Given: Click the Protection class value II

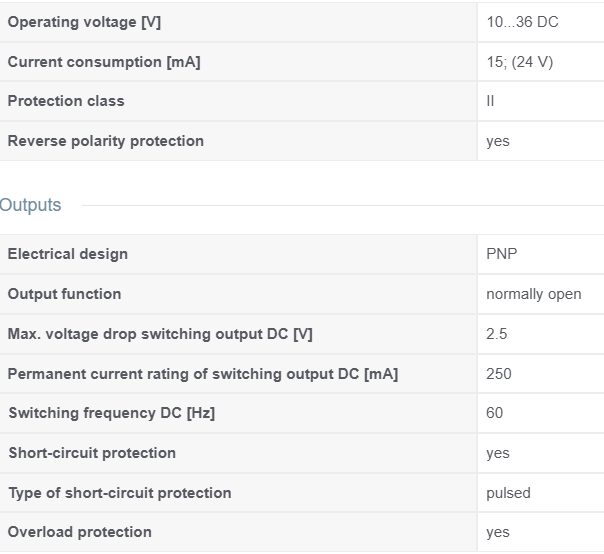Looking at the screenshot, I should 490,101.
